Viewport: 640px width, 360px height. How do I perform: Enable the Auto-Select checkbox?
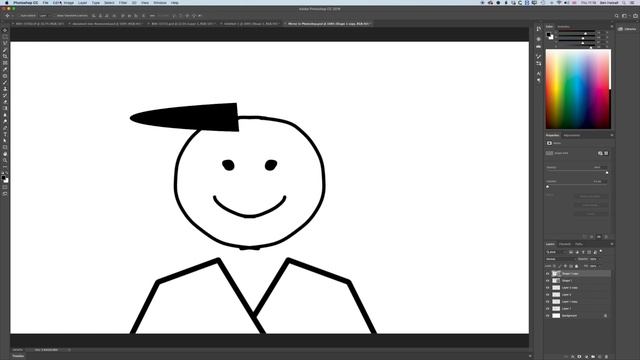coord(19,16)
